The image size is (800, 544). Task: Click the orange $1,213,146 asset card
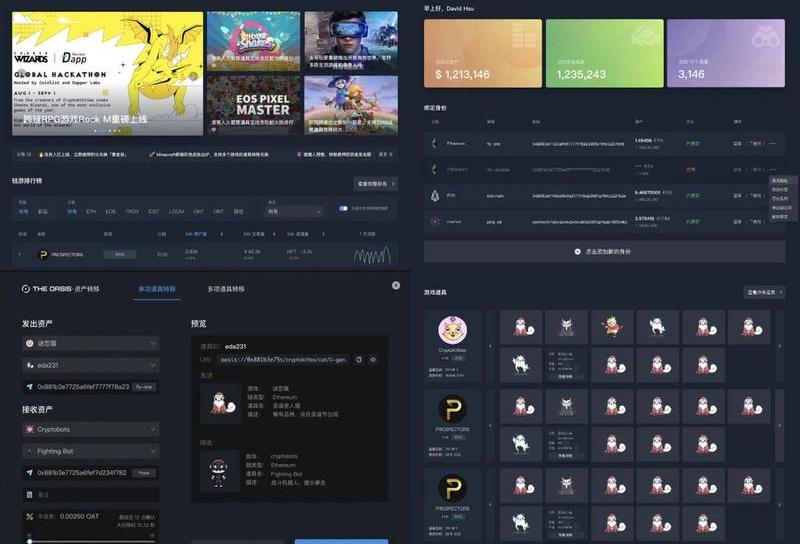483,53
